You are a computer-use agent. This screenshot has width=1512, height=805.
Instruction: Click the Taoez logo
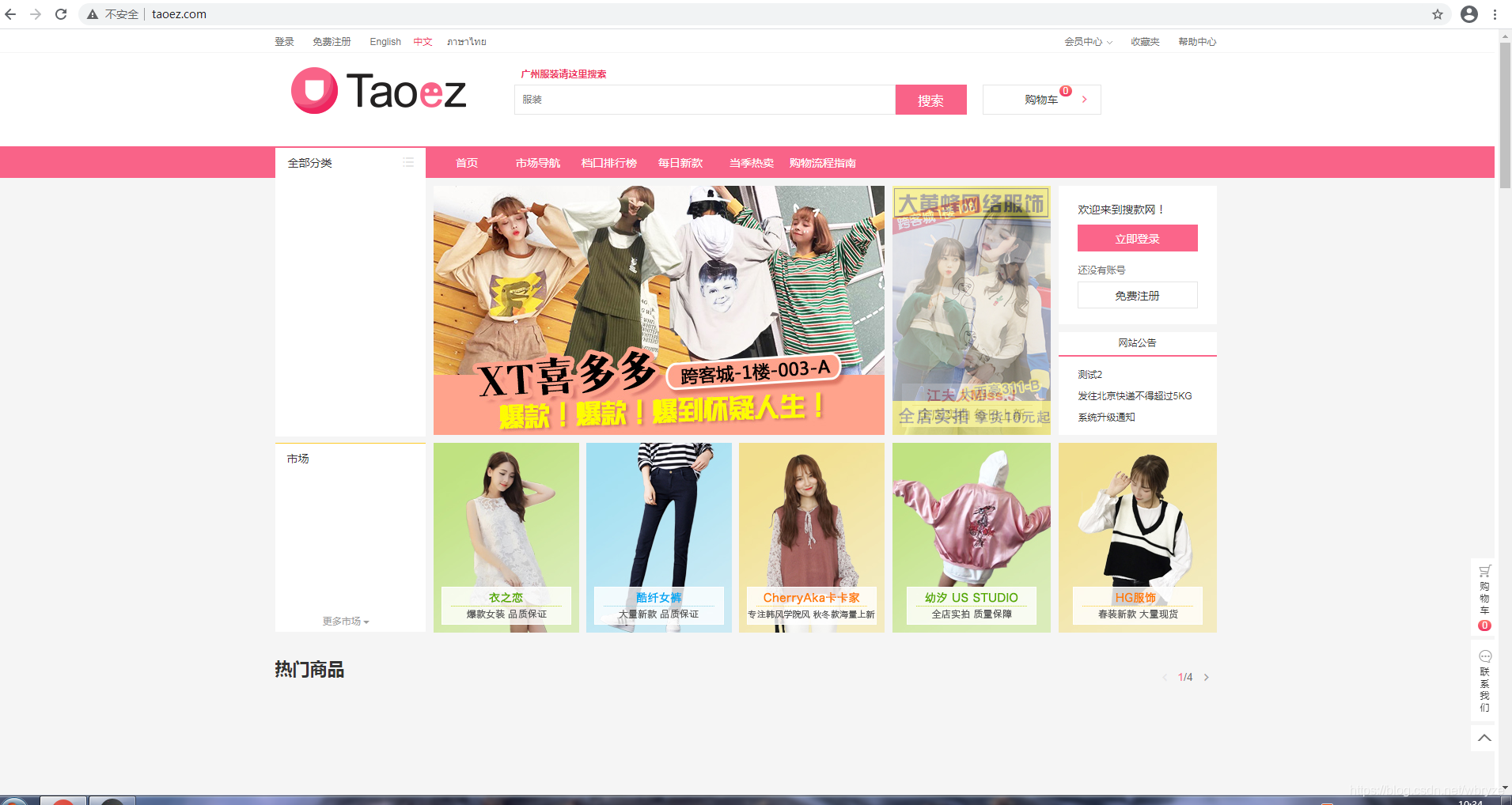pos(379,91)
